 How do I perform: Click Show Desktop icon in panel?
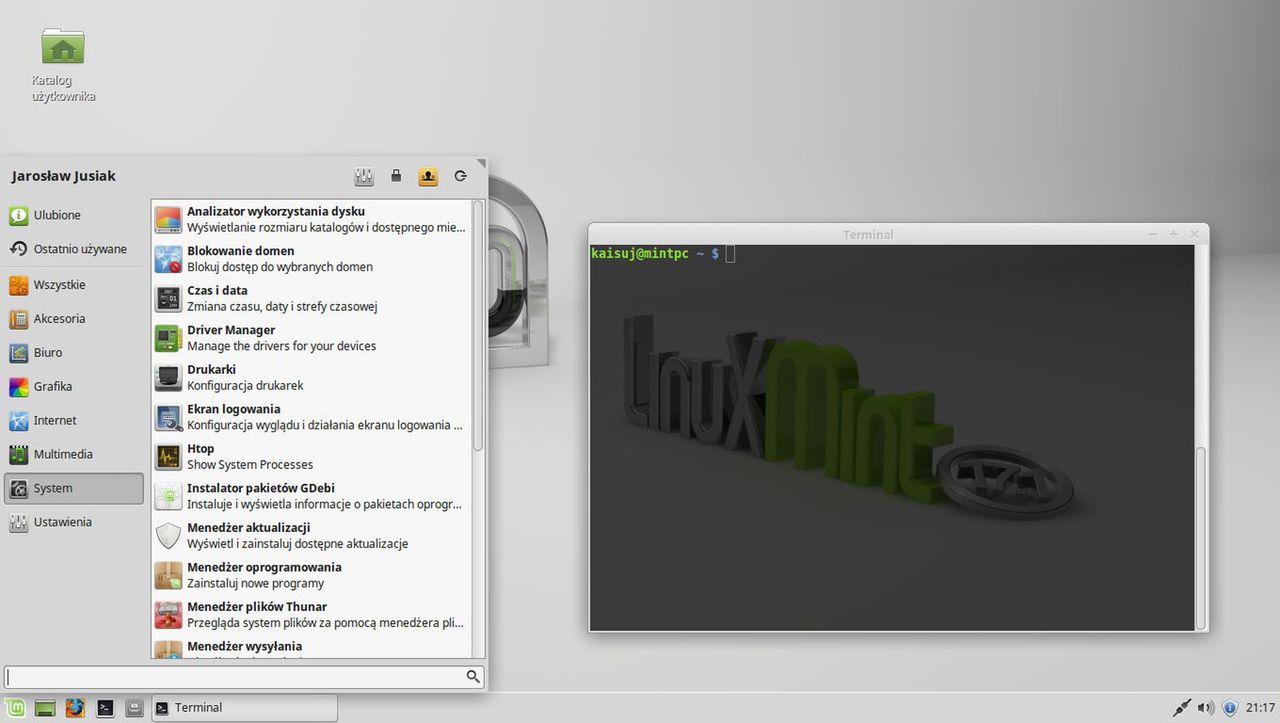coord(45,708)
